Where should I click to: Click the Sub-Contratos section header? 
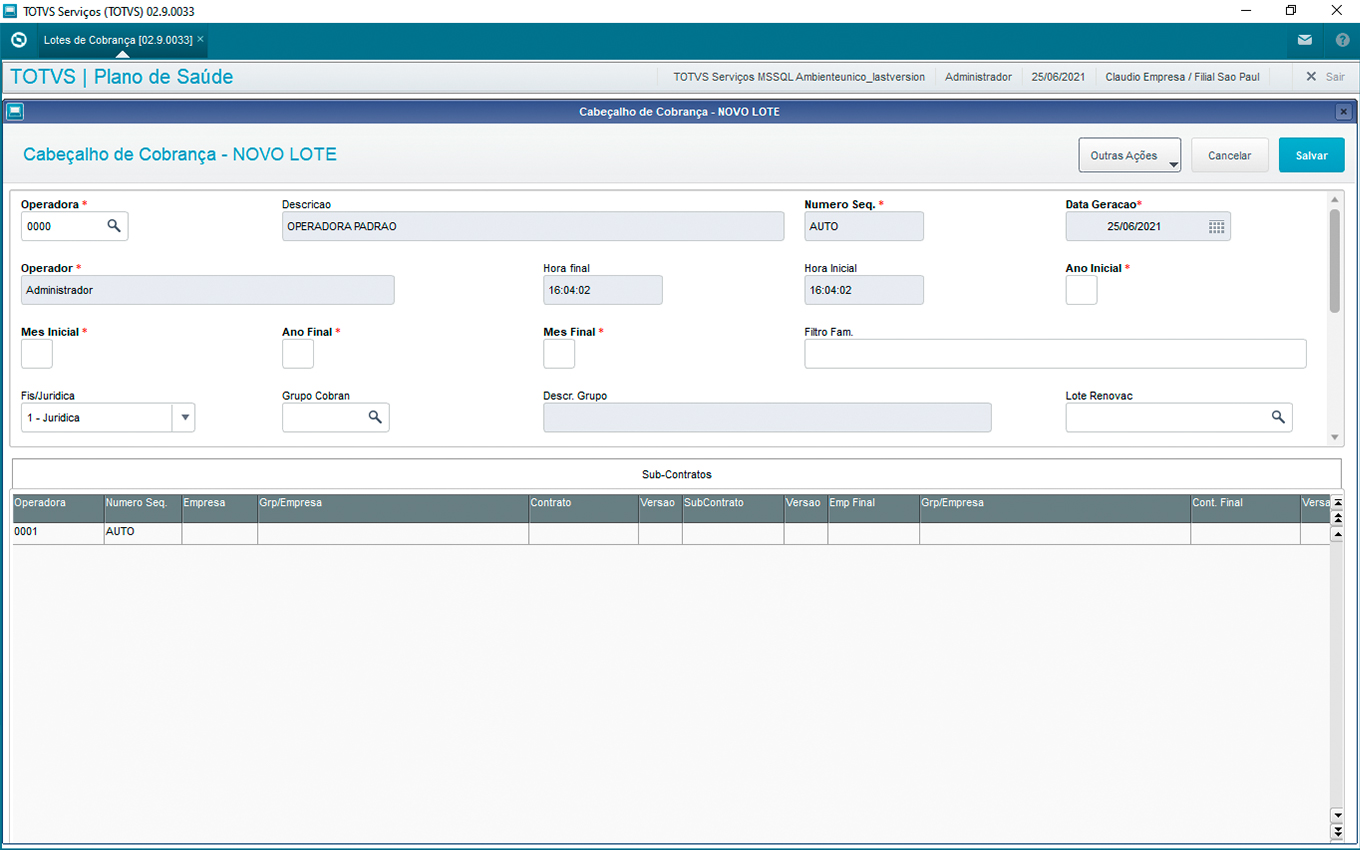(676, 474)
